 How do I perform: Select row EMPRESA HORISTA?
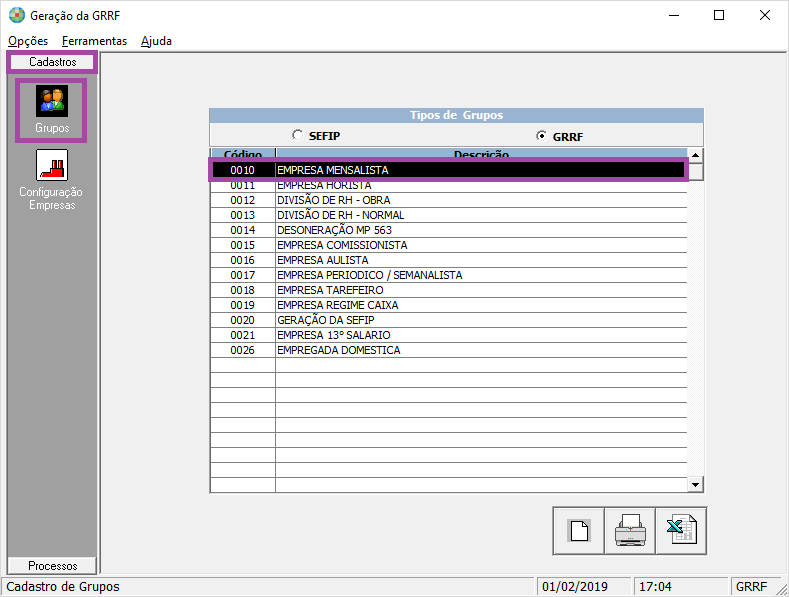point(449,185)
